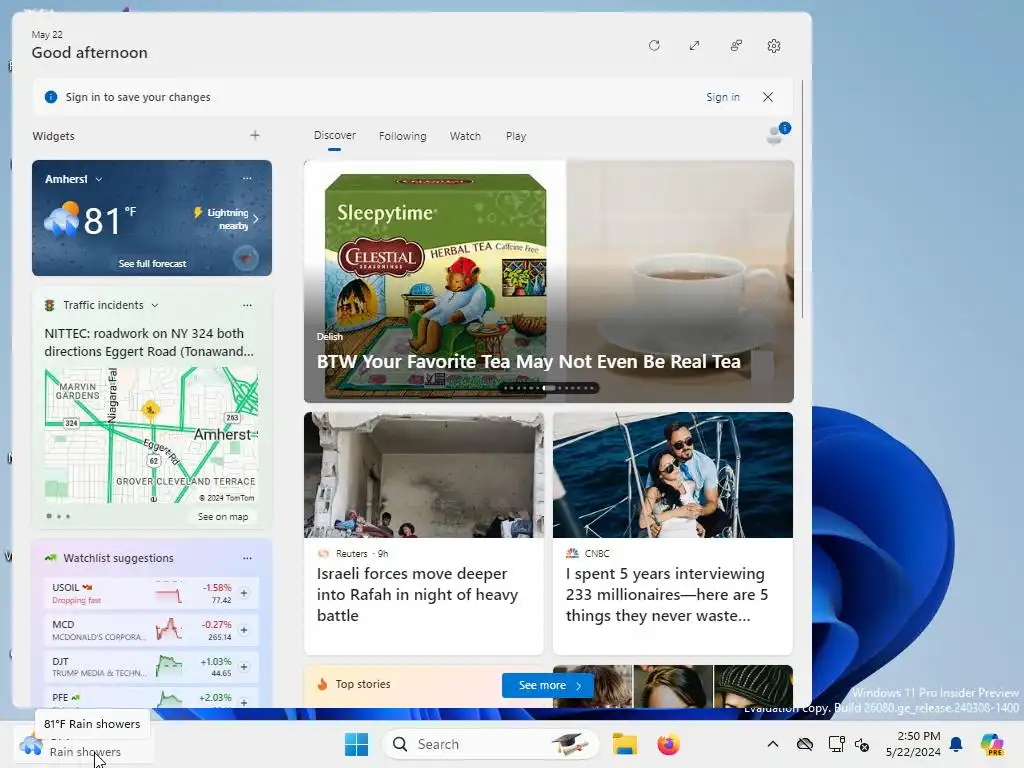Open notifications bell in taskbar
This screenshot has height=768, width=1024.
pos(956,744)
